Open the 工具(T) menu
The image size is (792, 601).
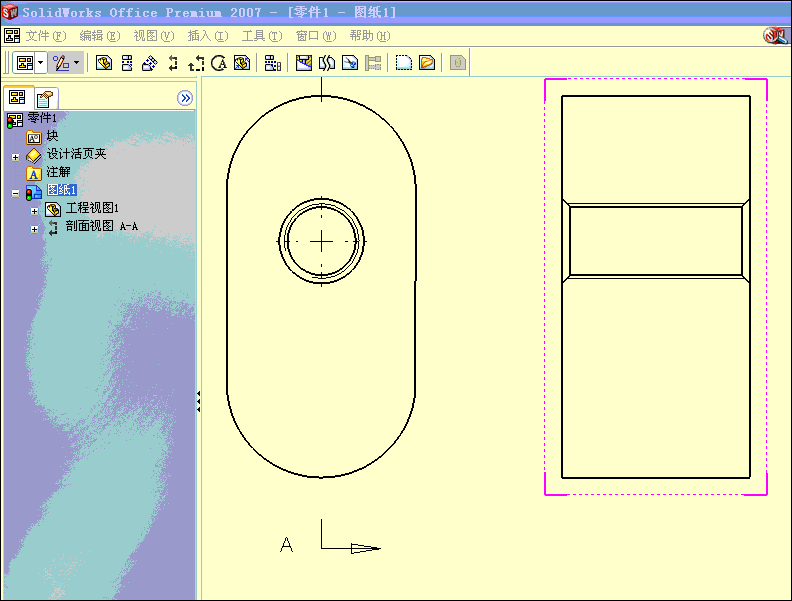[262, 36]
